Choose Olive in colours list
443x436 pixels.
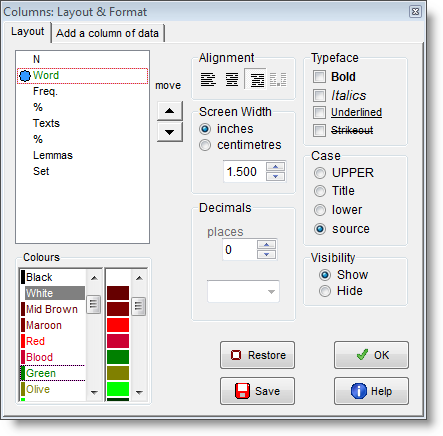(x=53, y=389)
